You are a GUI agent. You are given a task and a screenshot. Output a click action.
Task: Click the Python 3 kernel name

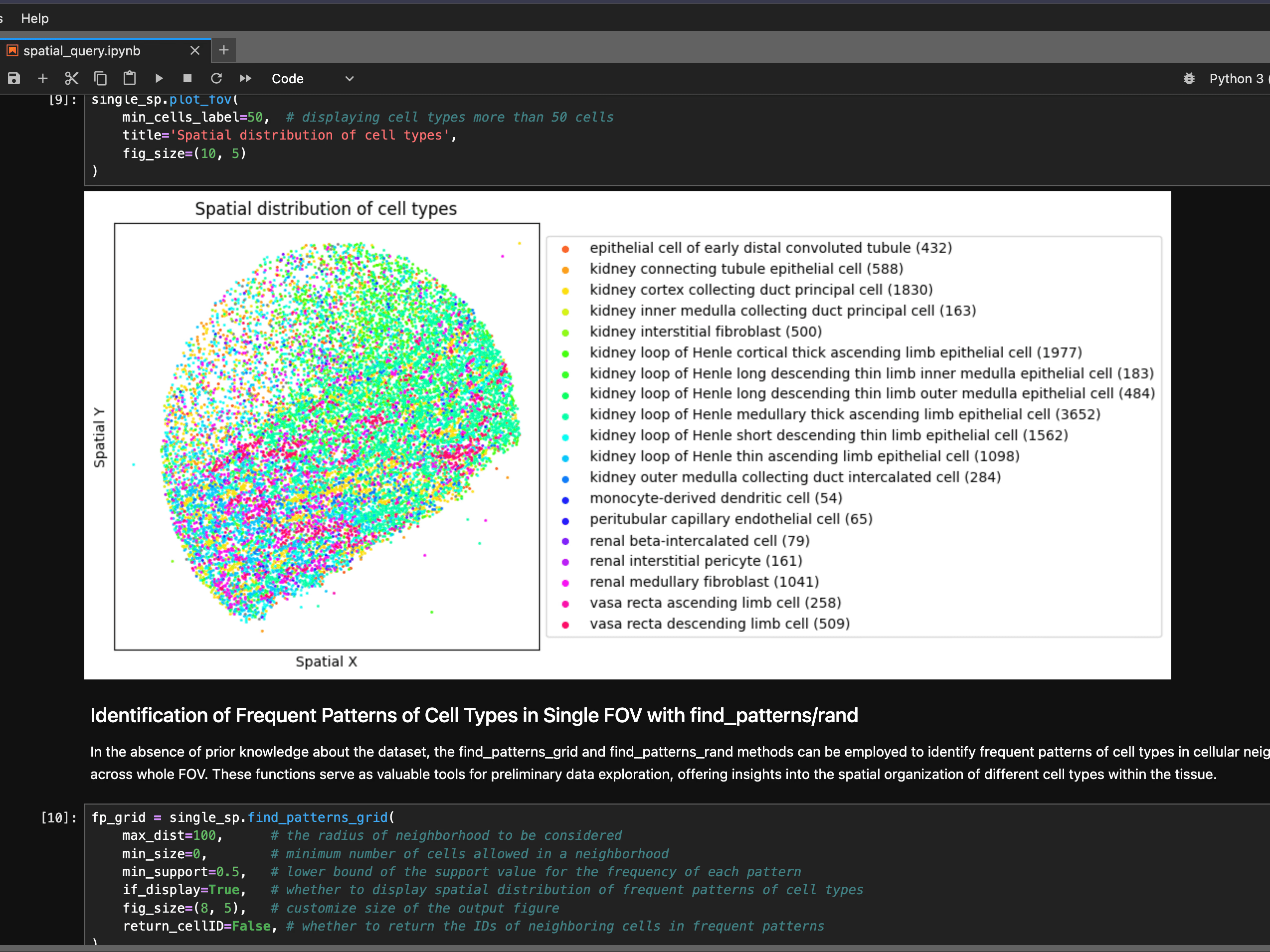1236,79
